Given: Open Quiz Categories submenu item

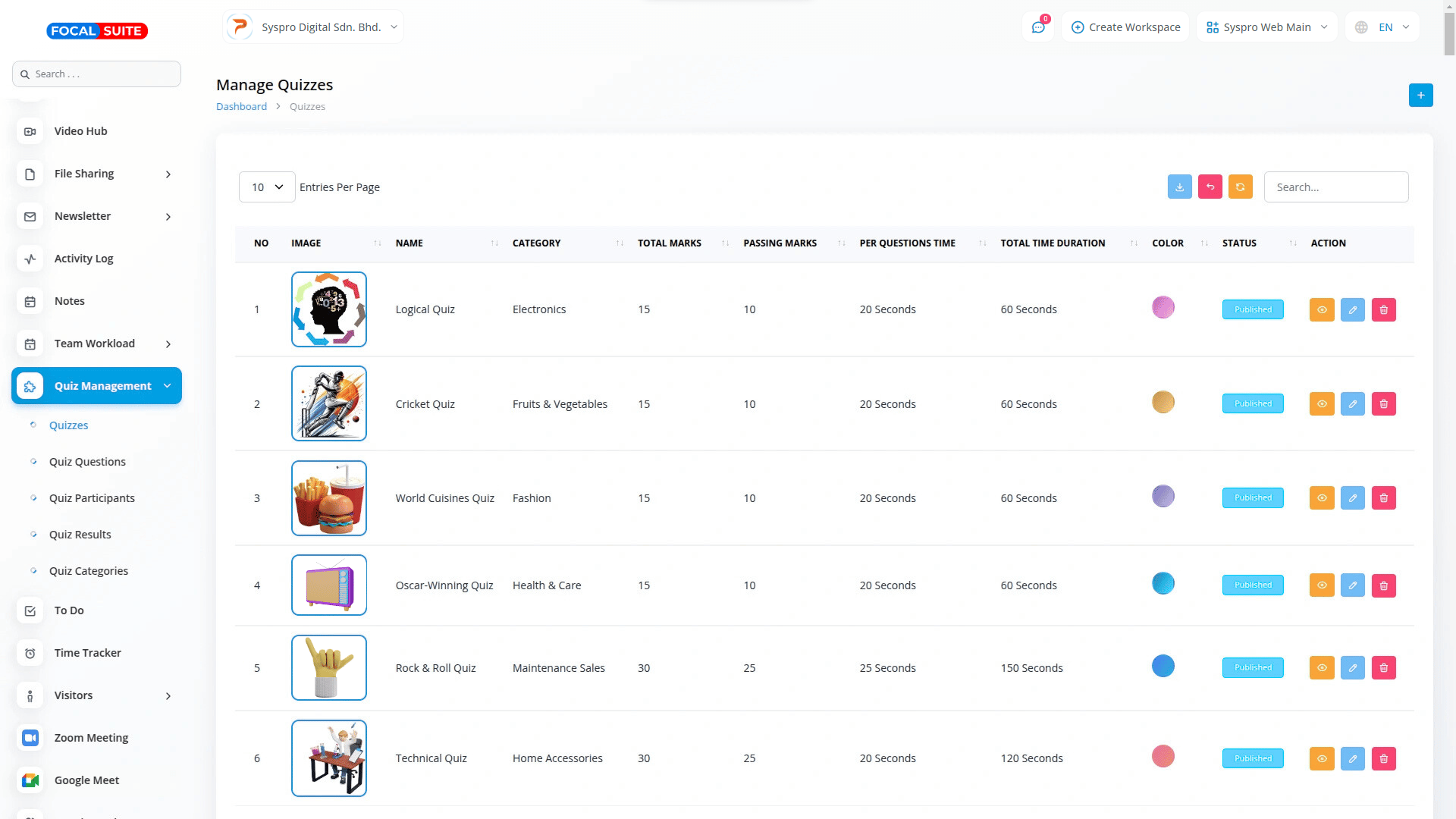Looking at the screenshot, I should coord(88,570).
